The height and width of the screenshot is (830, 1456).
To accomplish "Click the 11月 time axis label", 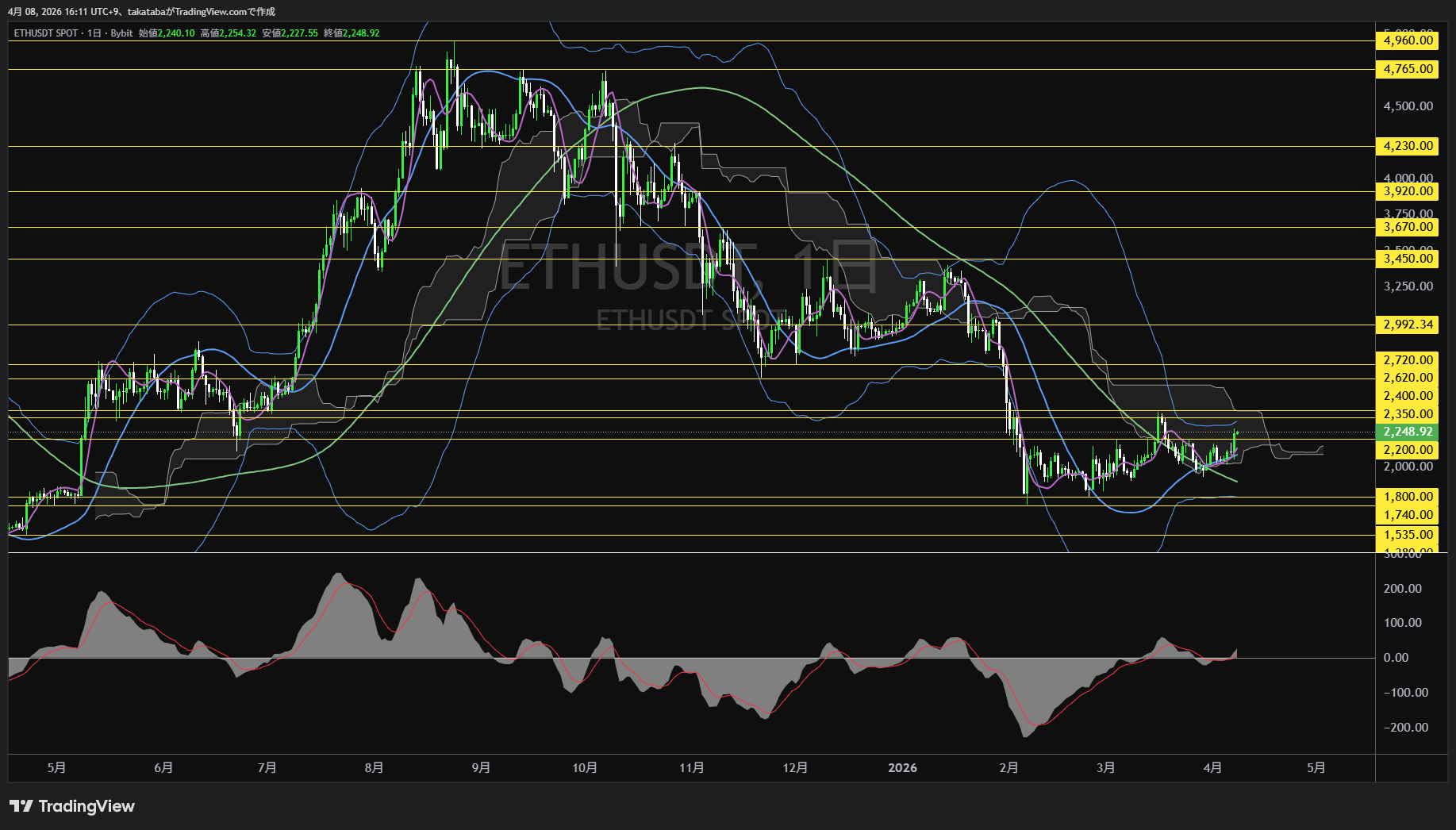I will coord(691,768).
